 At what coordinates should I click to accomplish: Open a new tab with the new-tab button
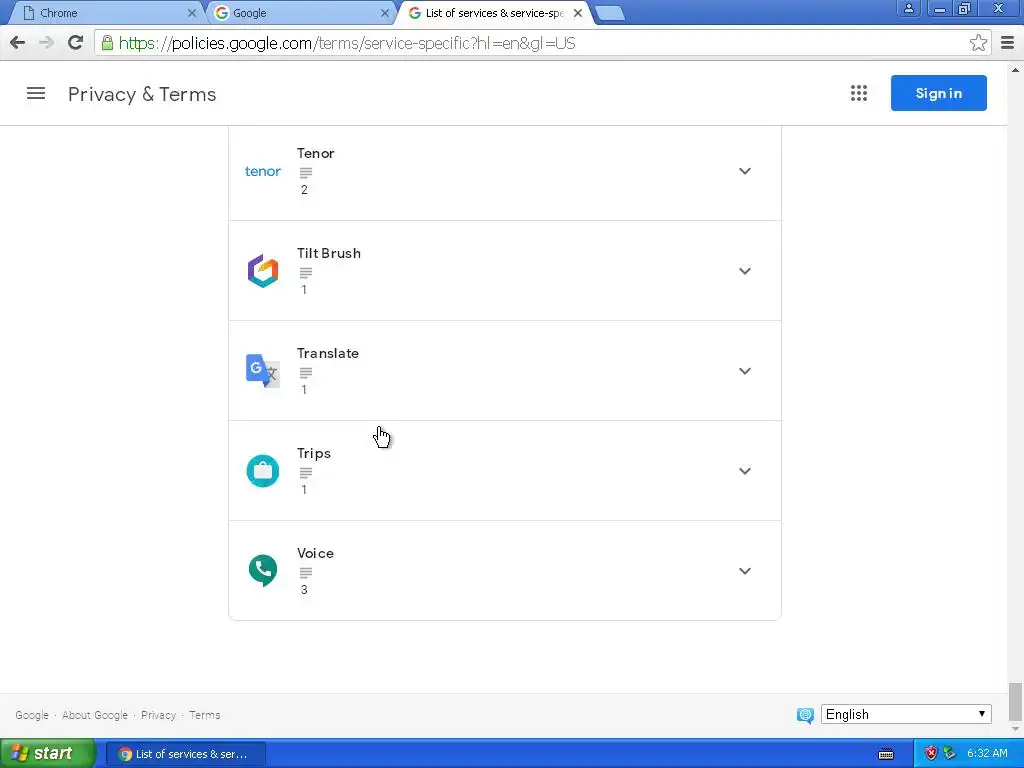coord(610,13)
